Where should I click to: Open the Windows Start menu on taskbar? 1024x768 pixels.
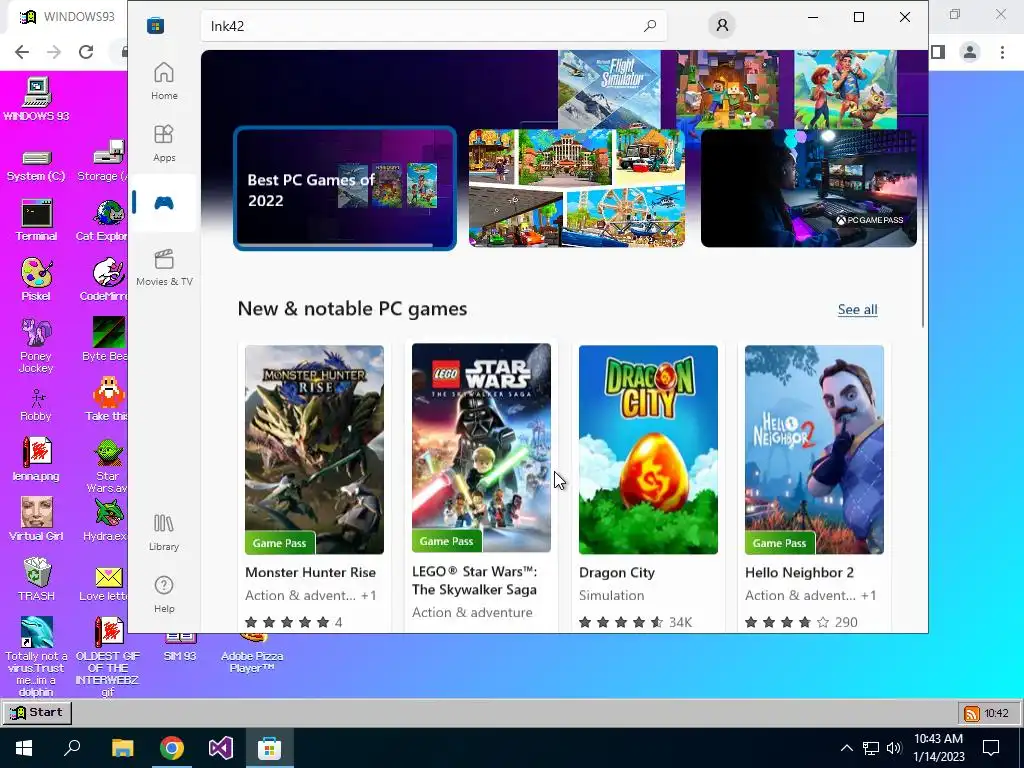[24, 748]
